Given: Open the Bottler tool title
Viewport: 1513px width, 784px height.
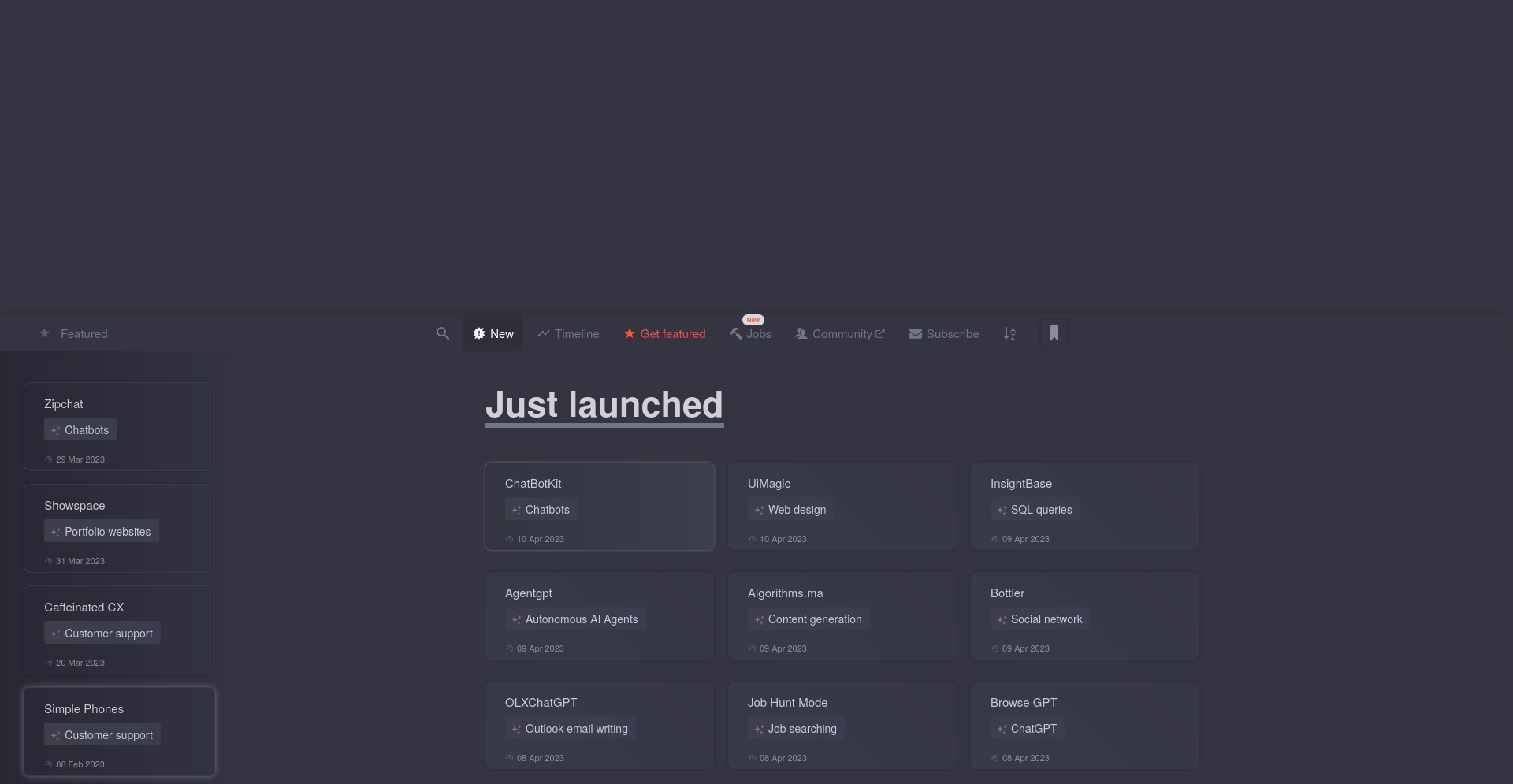Looking at the screenshot, I should point(1008,593).
